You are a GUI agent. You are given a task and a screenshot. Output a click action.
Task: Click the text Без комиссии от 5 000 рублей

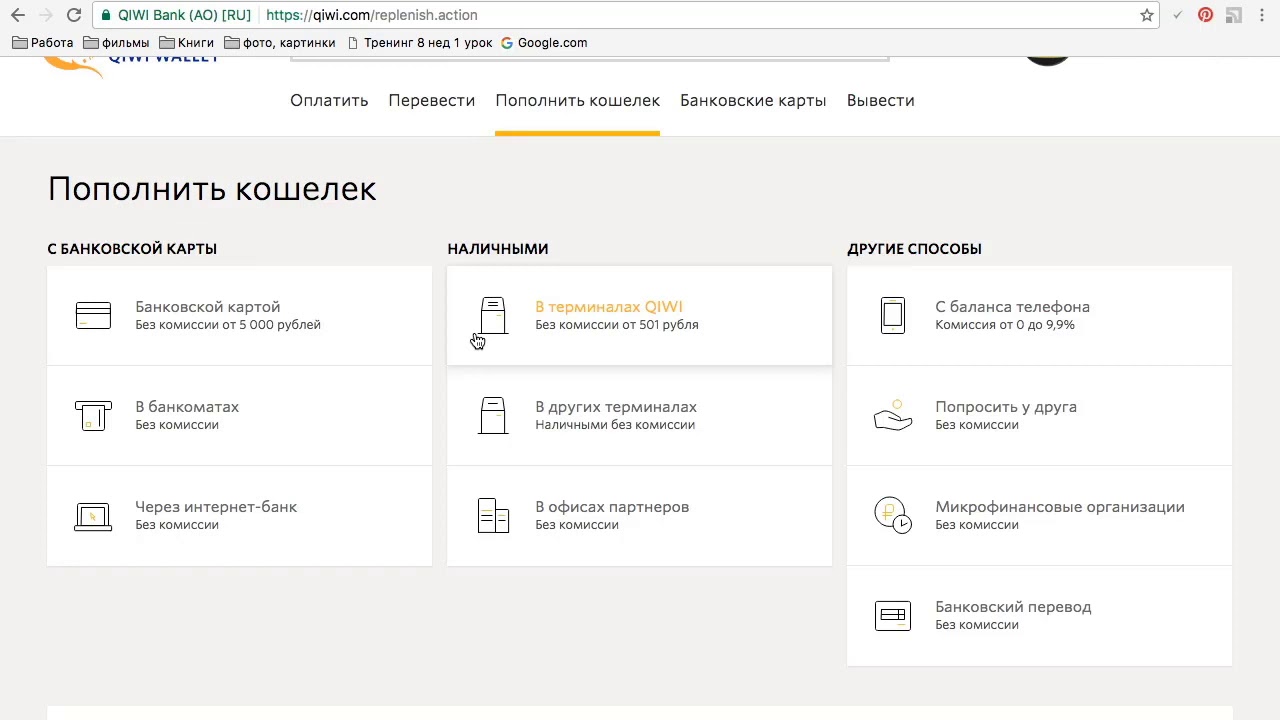coord(228,325)
